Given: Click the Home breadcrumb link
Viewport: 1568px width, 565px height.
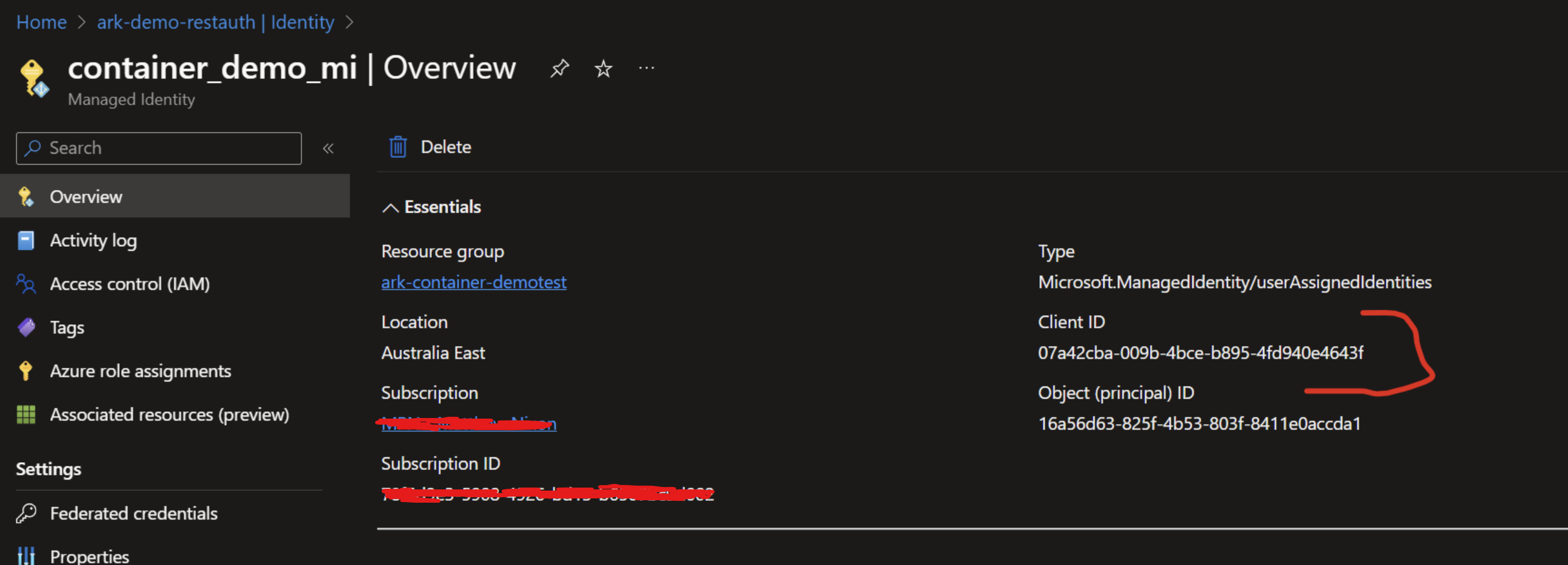Looking at the screenshot, I should (x=41, y=22).
